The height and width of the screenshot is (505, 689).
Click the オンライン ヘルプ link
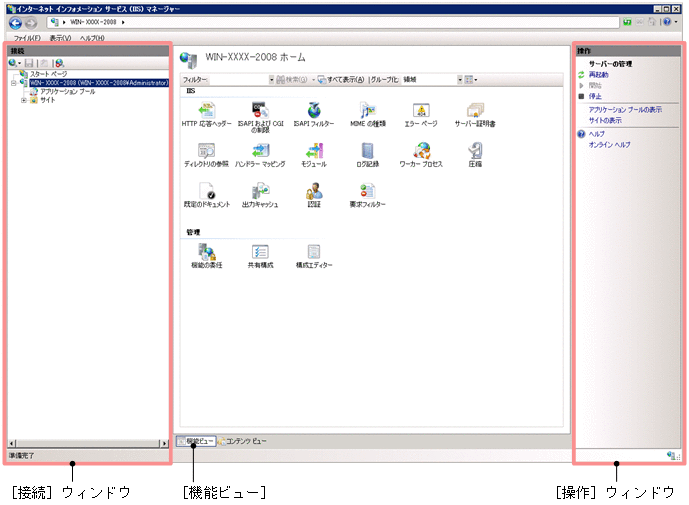point(609,144)
